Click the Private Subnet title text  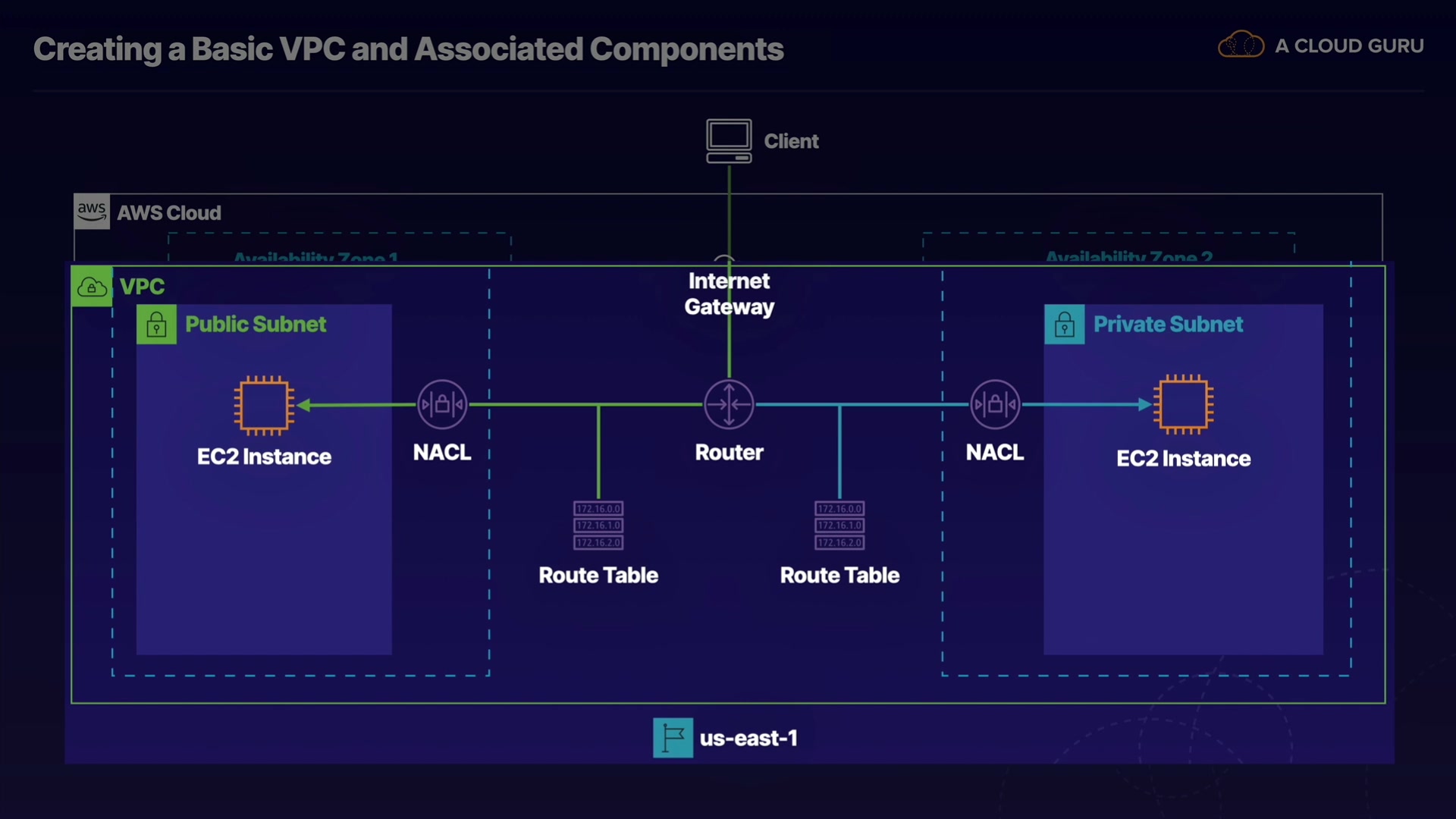coord(1168,325)
